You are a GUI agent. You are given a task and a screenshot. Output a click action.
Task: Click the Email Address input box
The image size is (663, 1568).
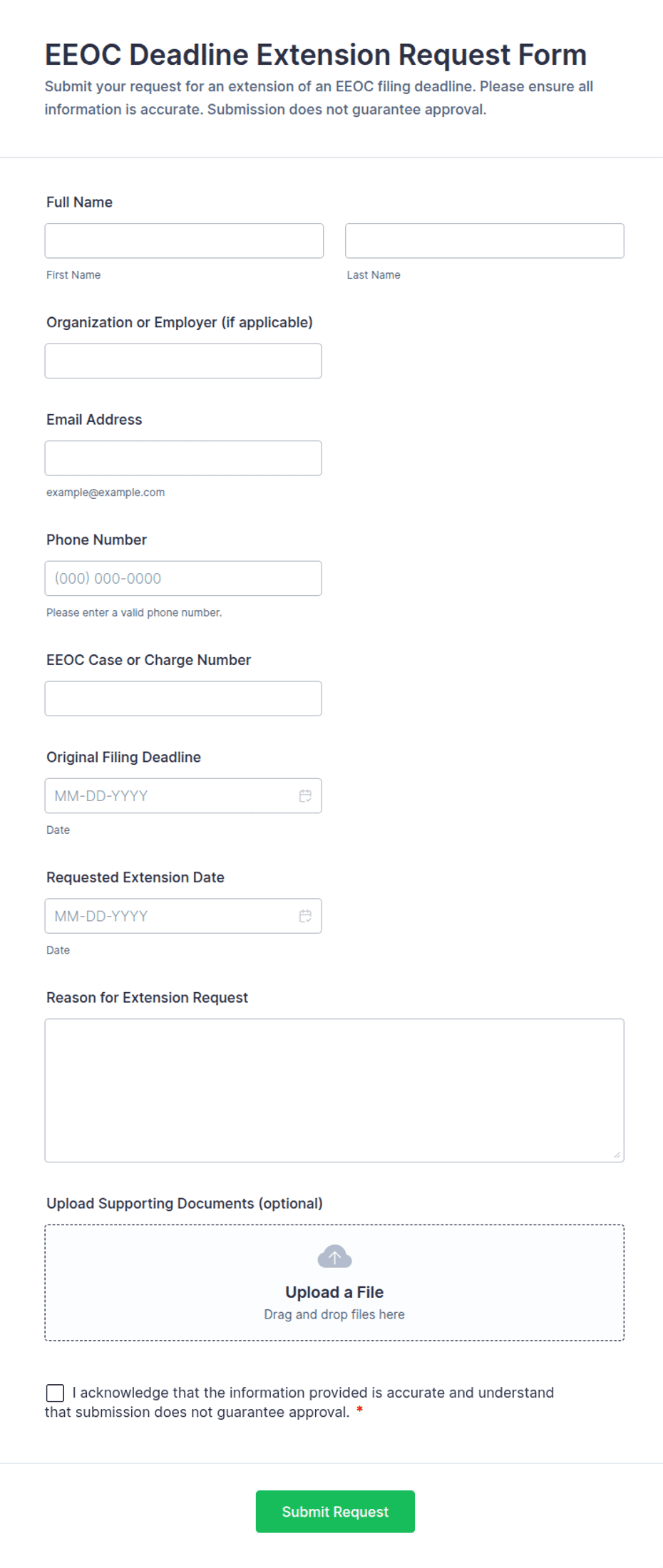point(183,458)
